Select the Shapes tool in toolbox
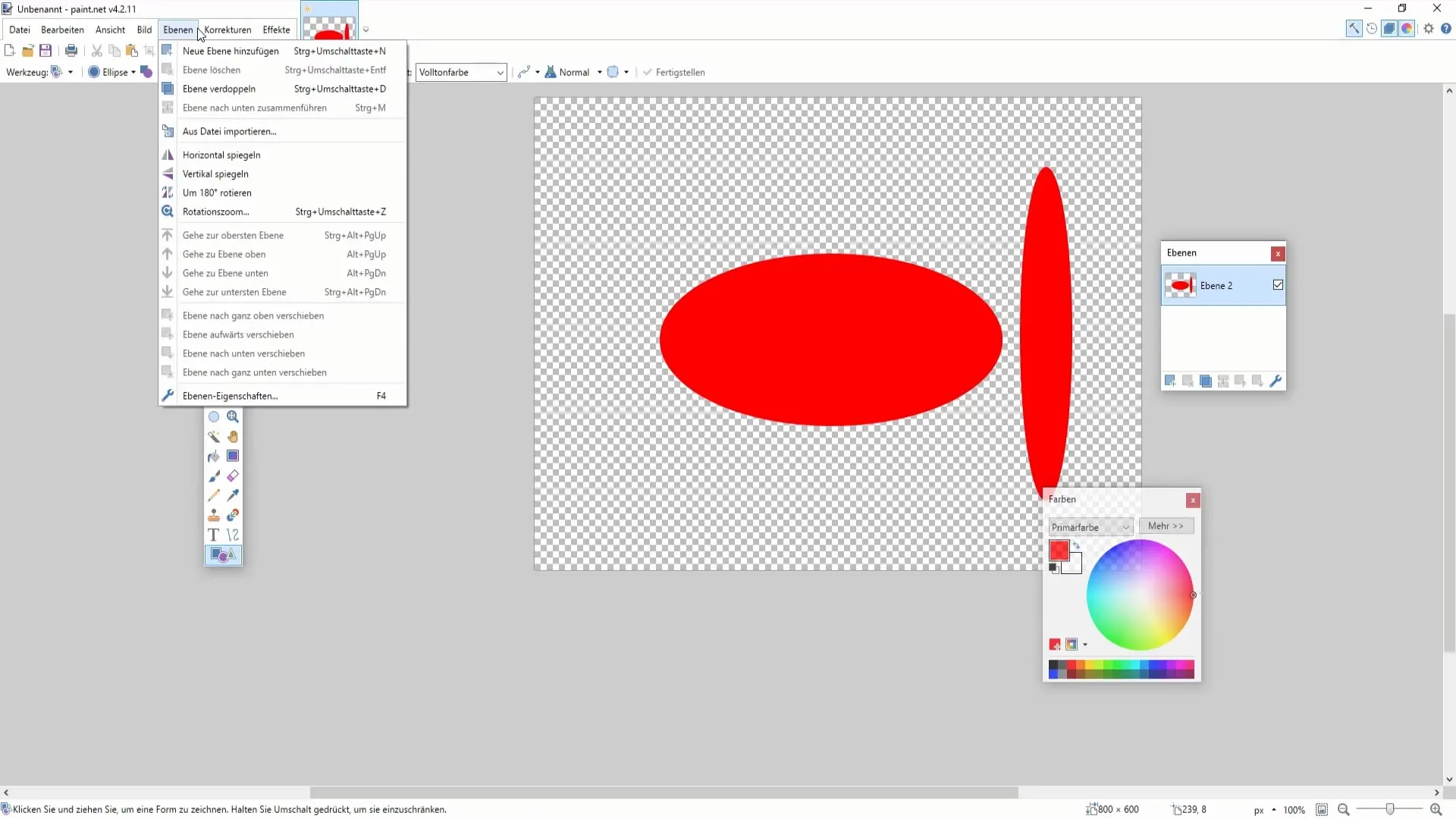This screenshot has height=819, width=1456. coord(223,555)
